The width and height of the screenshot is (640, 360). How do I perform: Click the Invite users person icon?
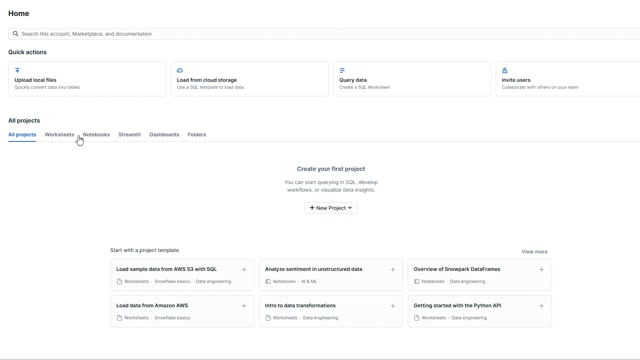click(x=504, y=70)
